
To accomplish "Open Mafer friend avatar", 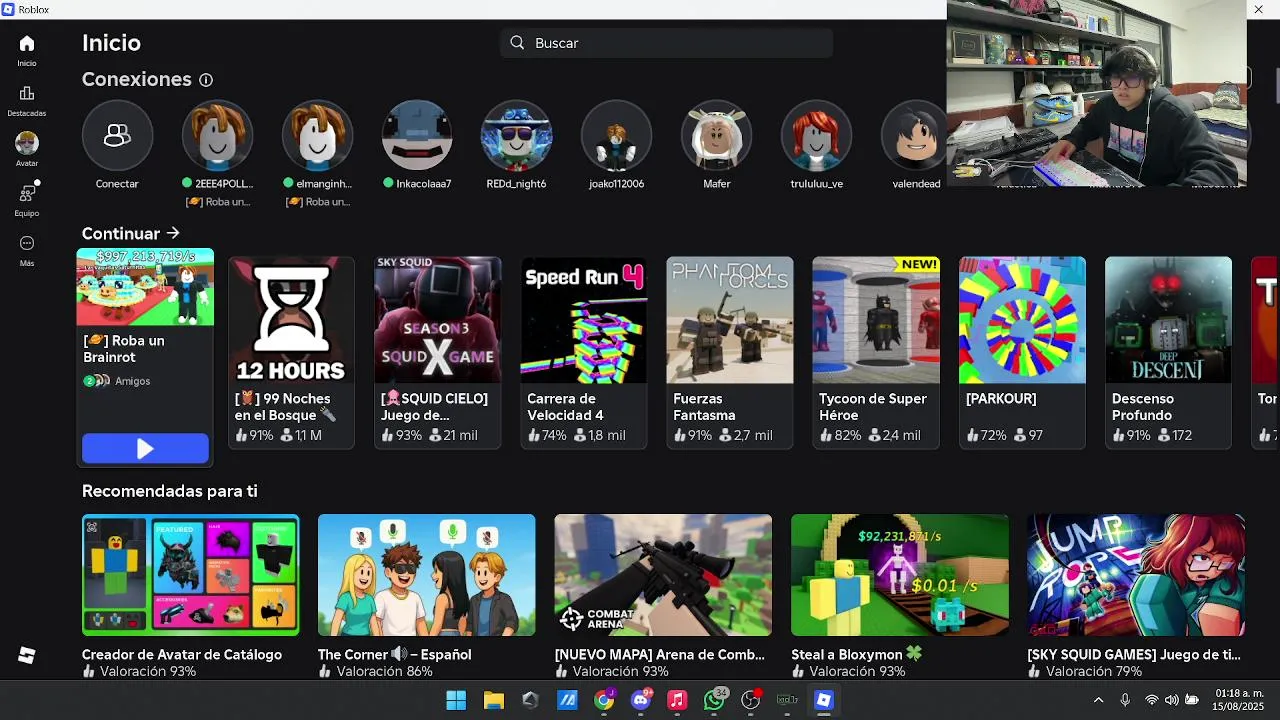I will coord(717,135).
